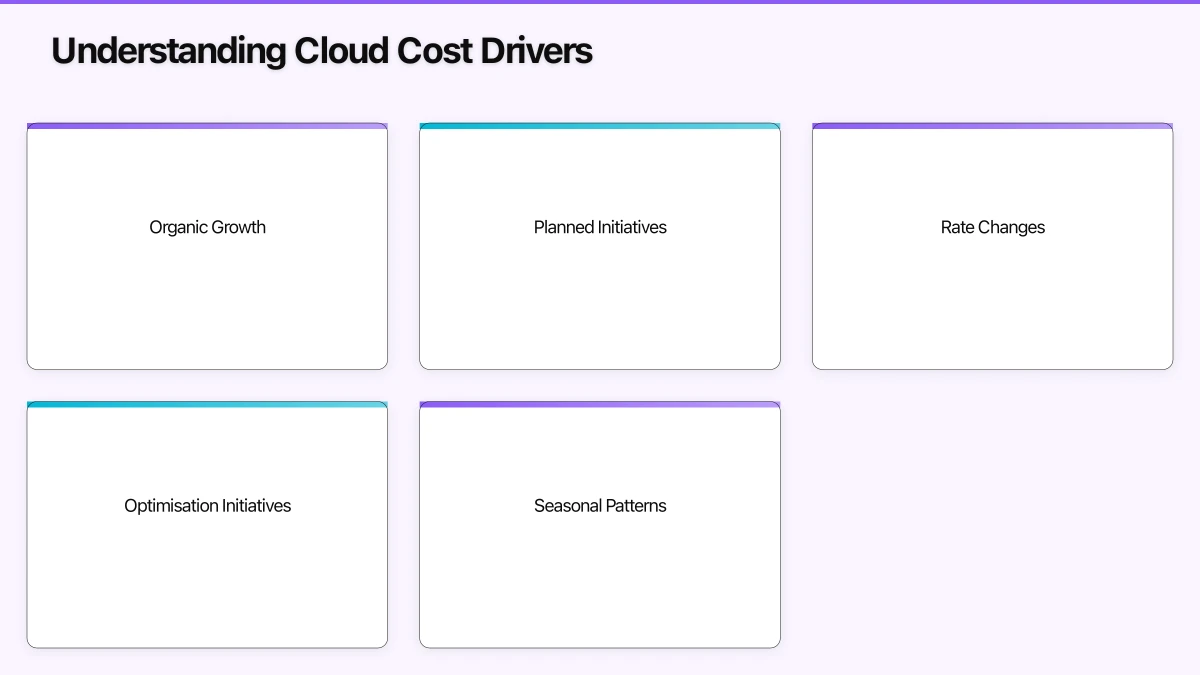Click the teal header strip on Planned Initiatives

click(600, 126)
